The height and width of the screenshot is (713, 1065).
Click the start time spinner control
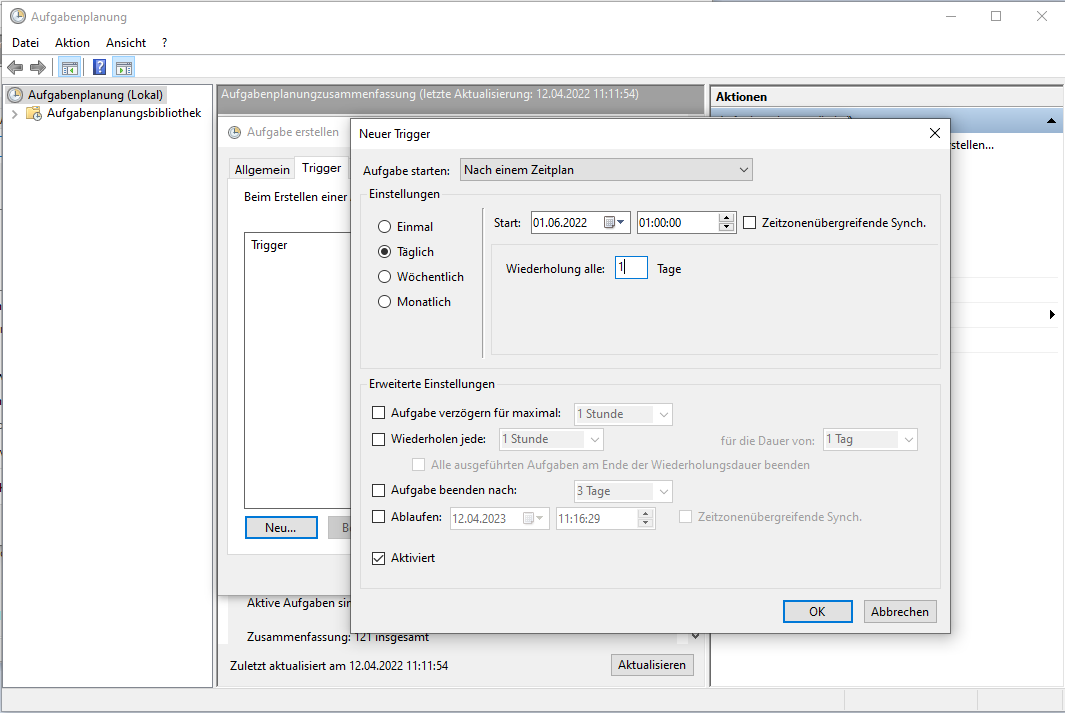727,223
